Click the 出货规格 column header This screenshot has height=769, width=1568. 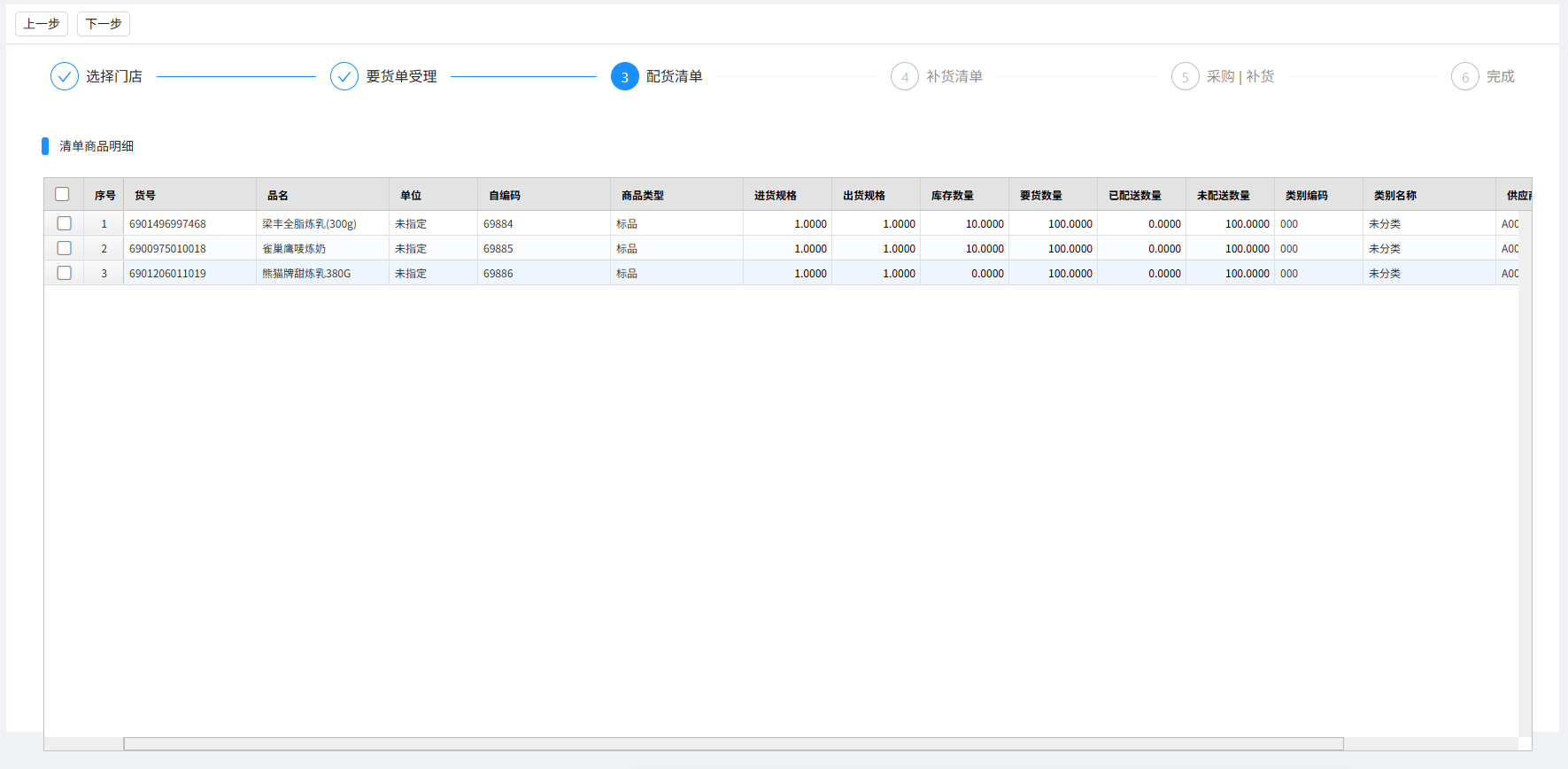click(x=877, y=195)
